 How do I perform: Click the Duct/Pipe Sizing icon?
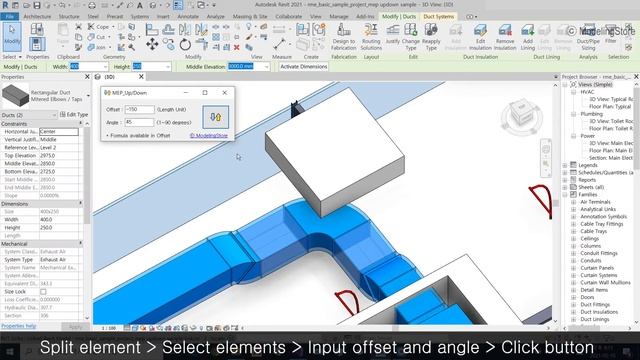pos(588,37)
